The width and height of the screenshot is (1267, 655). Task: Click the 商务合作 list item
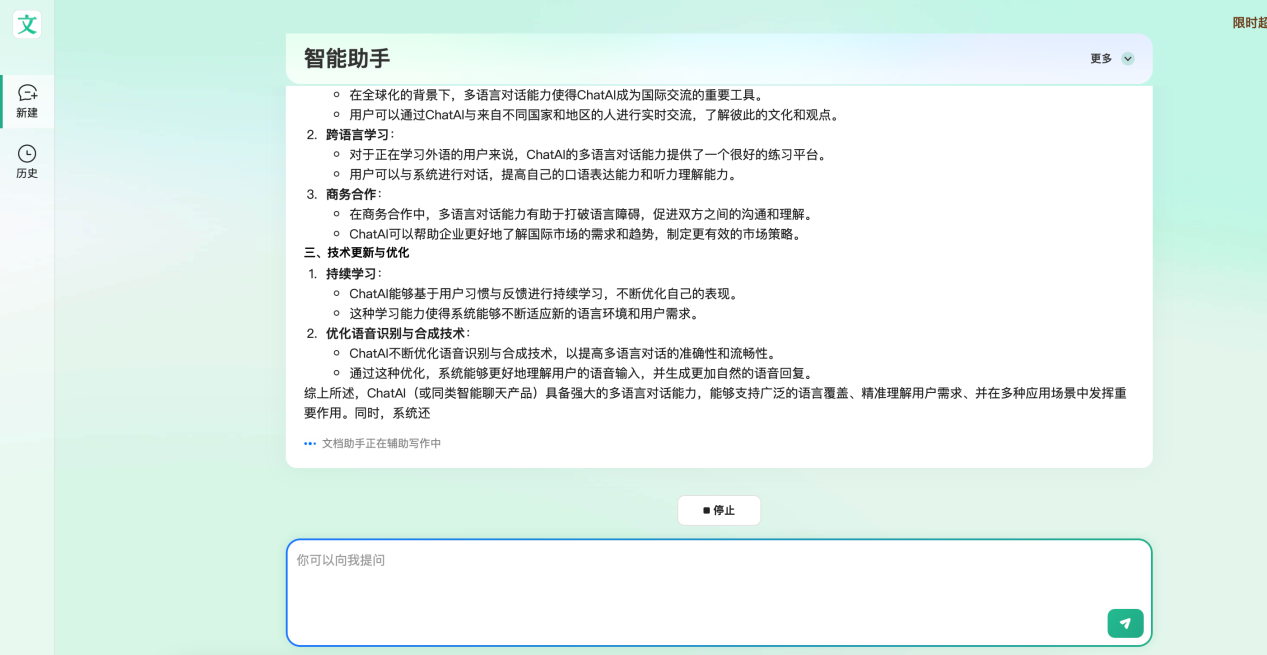point(351,194)
